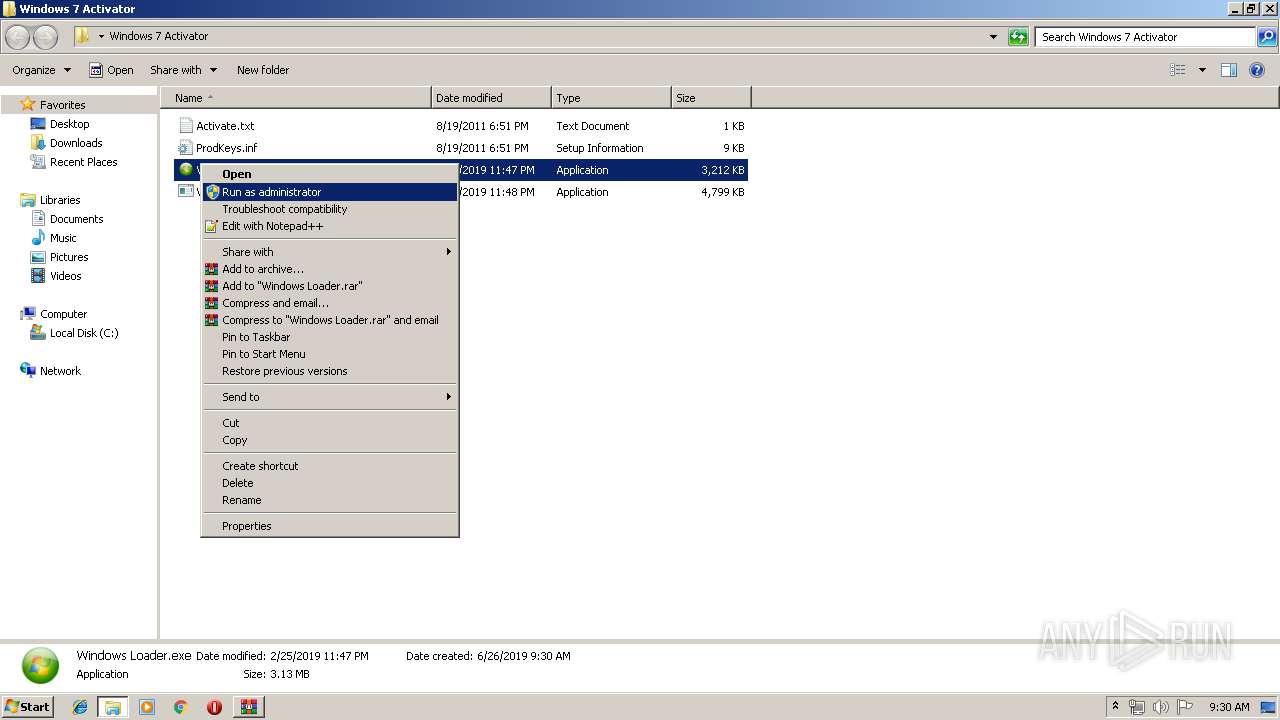Expand the Organize dropdown menu
1280x720 pixels.
(x=42, y=70)
